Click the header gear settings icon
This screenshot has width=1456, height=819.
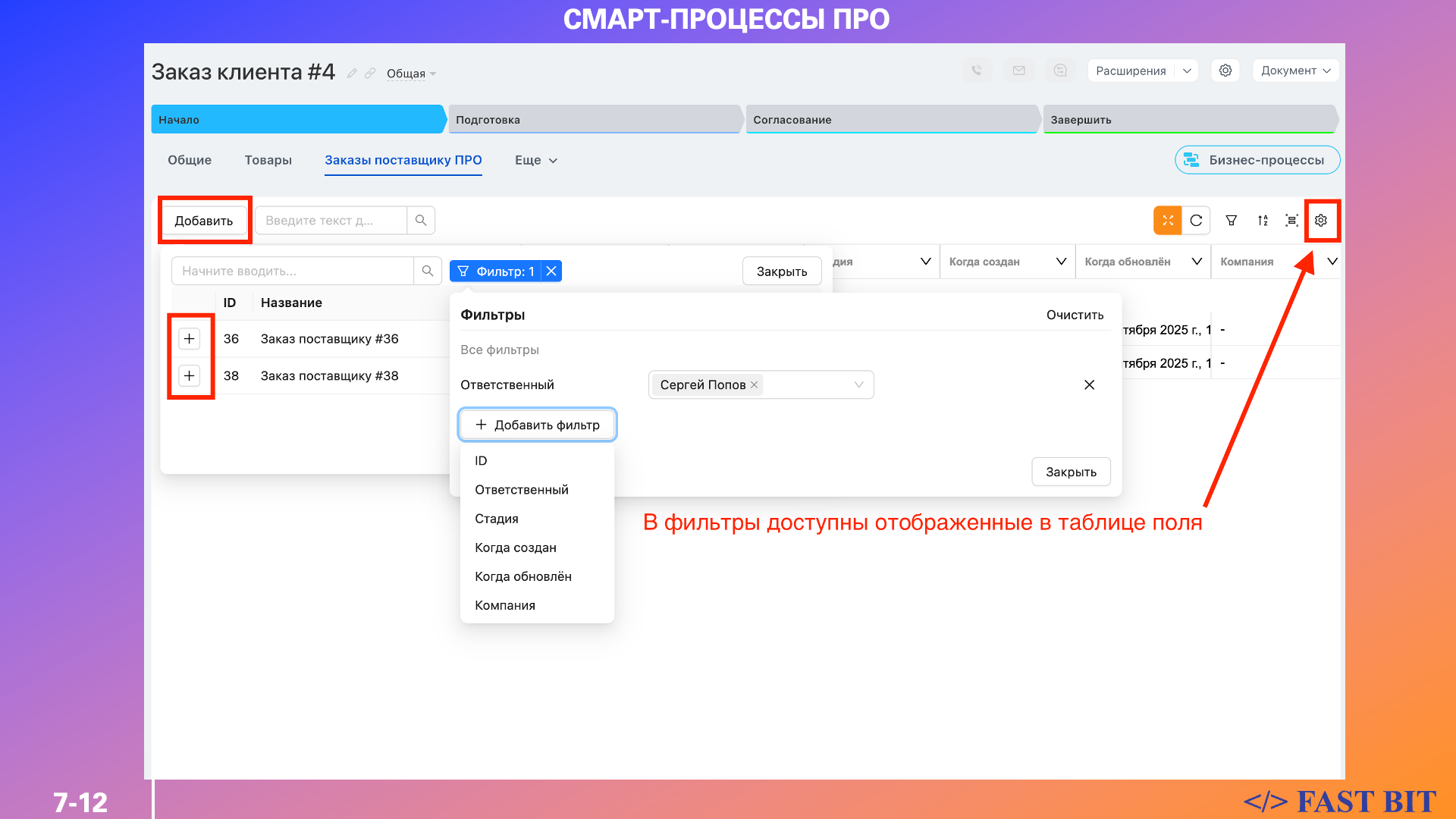point(1225,71)
